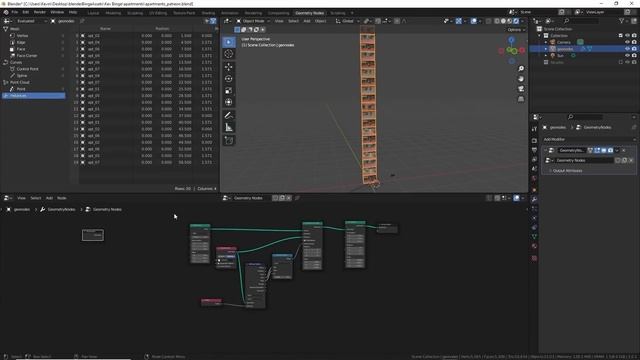Open viewport Select menu
640x360 pixels.
pyautogui.click(x=293, y=21)
